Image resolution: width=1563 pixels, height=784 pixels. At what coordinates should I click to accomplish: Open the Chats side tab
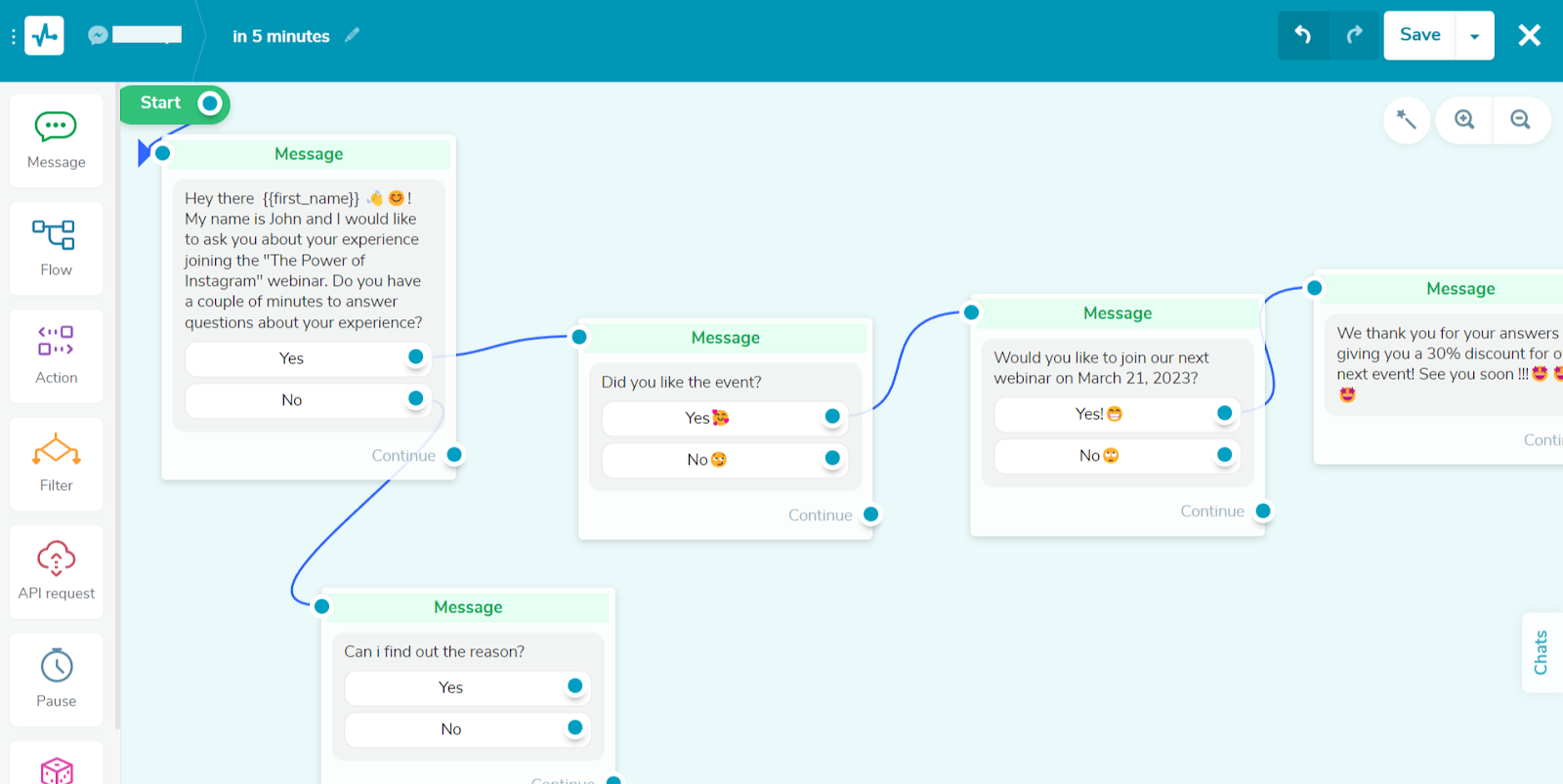(1542, 652)
